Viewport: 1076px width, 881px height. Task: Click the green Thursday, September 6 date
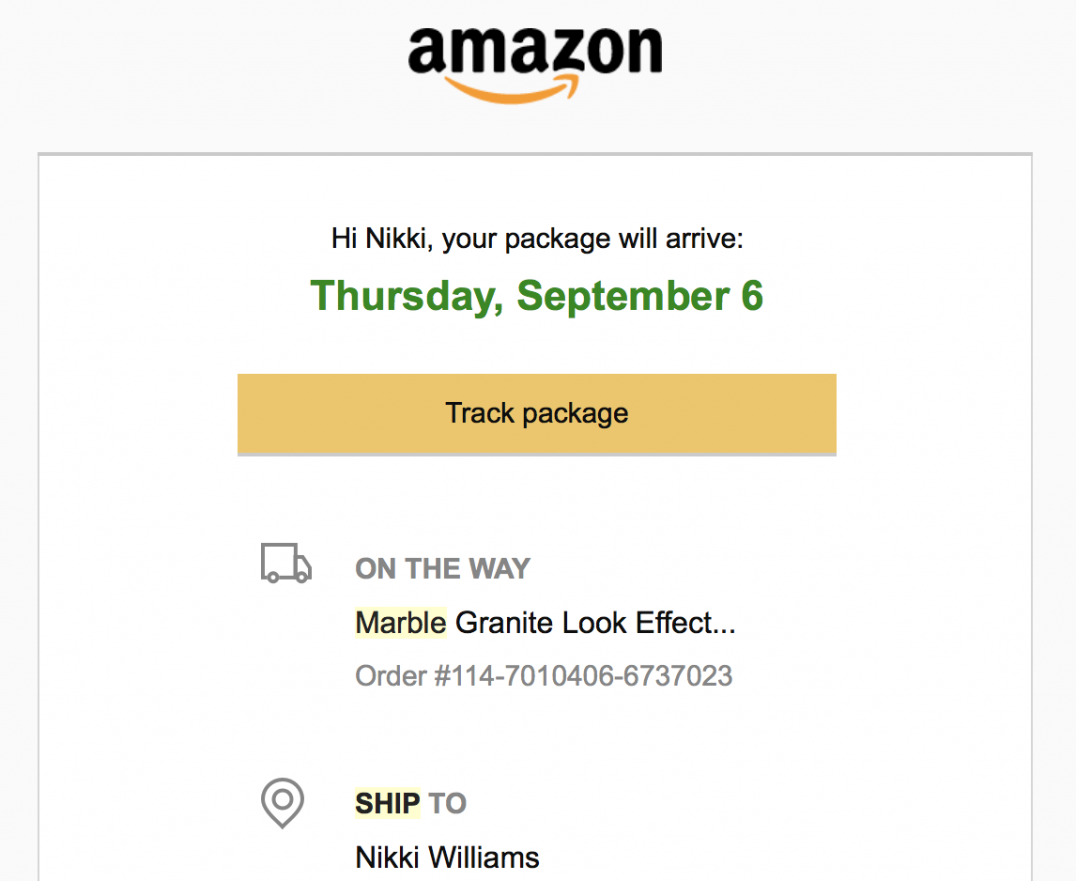click(x=537, y=296)
